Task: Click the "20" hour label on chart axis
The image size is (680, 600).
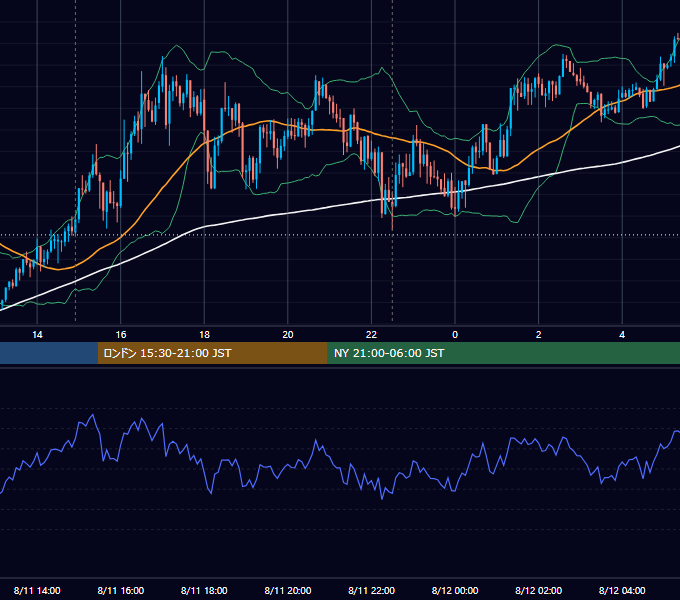Action: coord(288,335)
